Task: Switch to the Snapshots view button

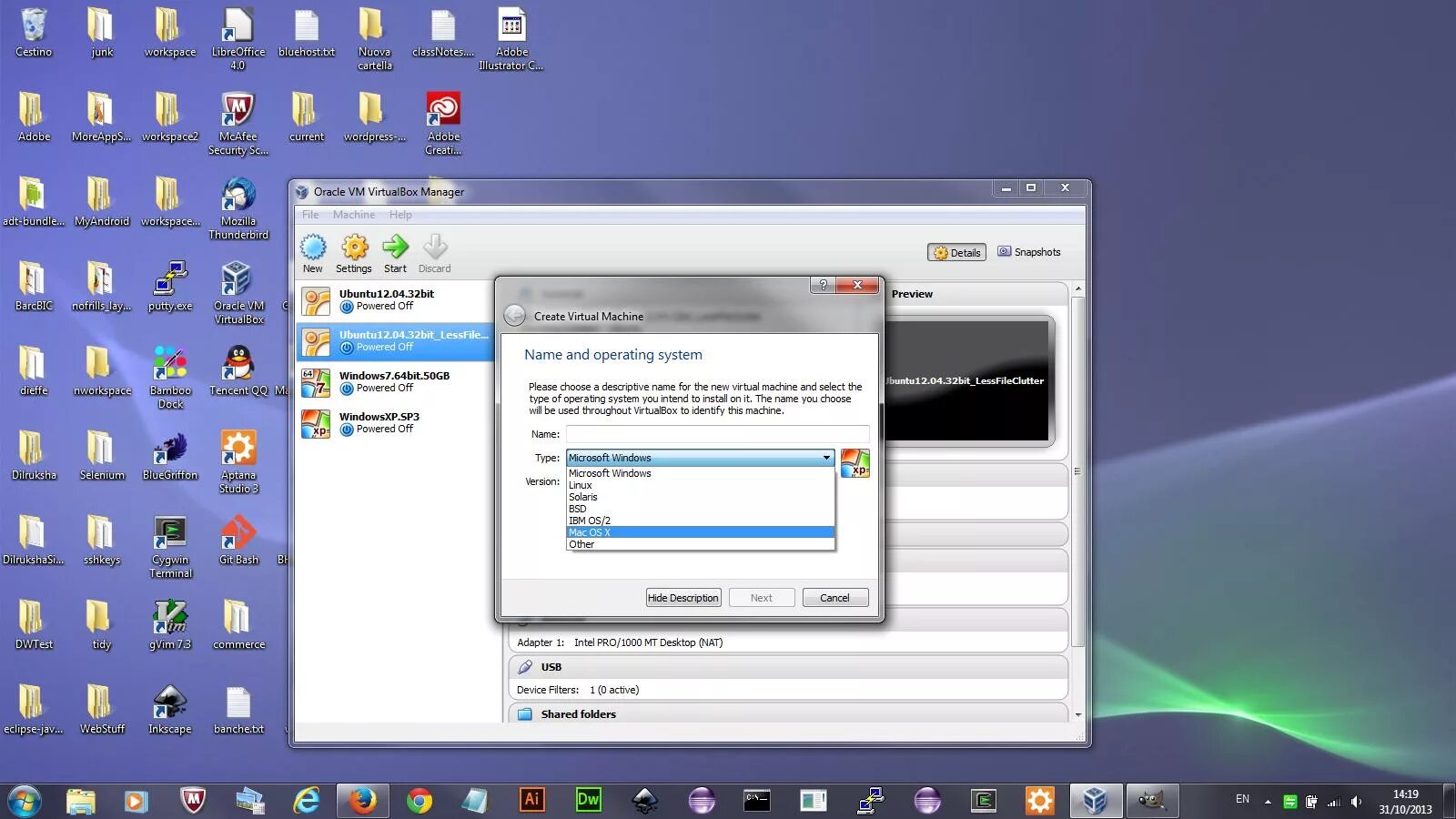Action: [1029, 252]
